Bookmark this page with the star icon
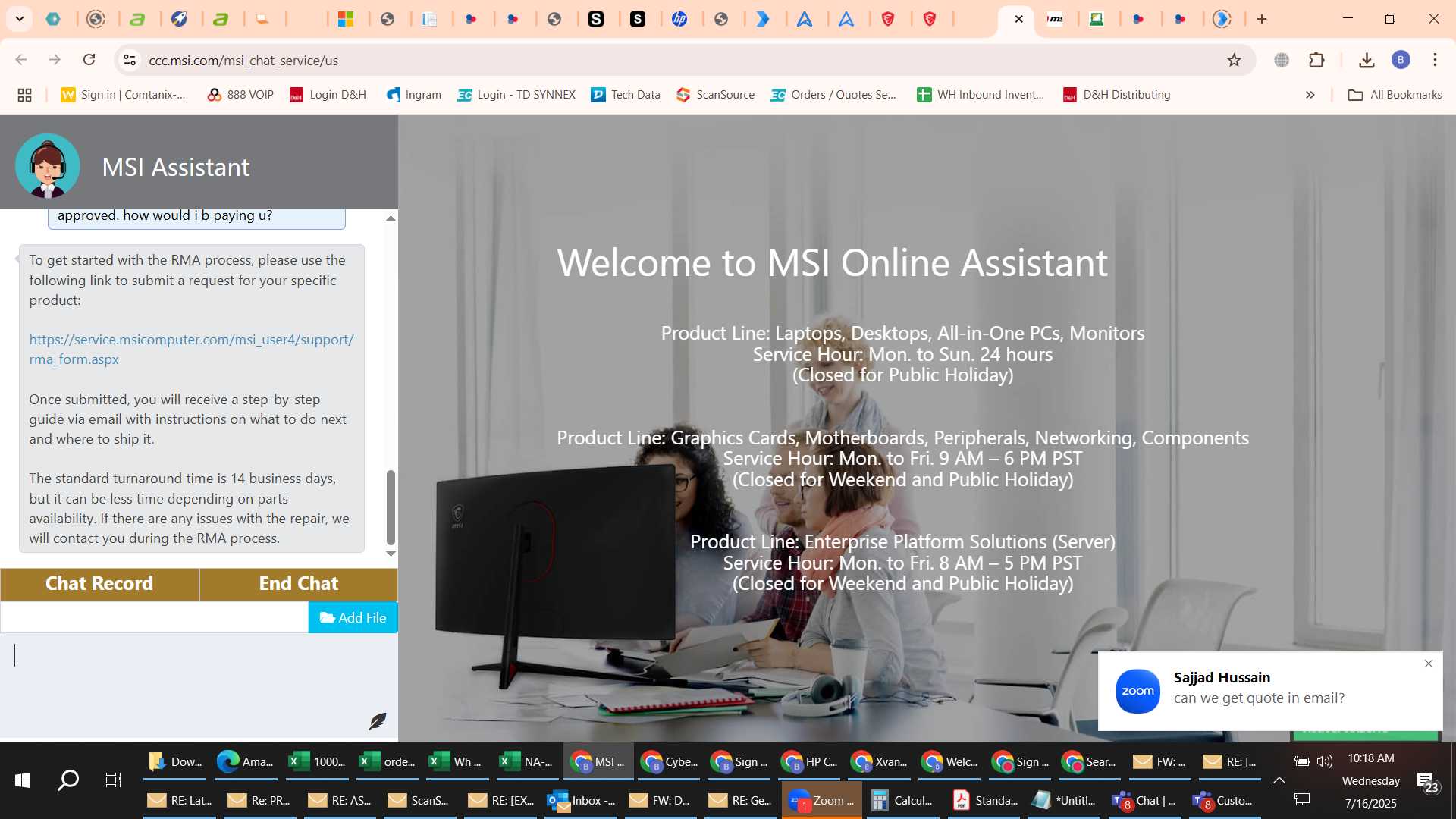Image resolution: width=1456 pixels, height=819 pixels. pos(1234,60)
